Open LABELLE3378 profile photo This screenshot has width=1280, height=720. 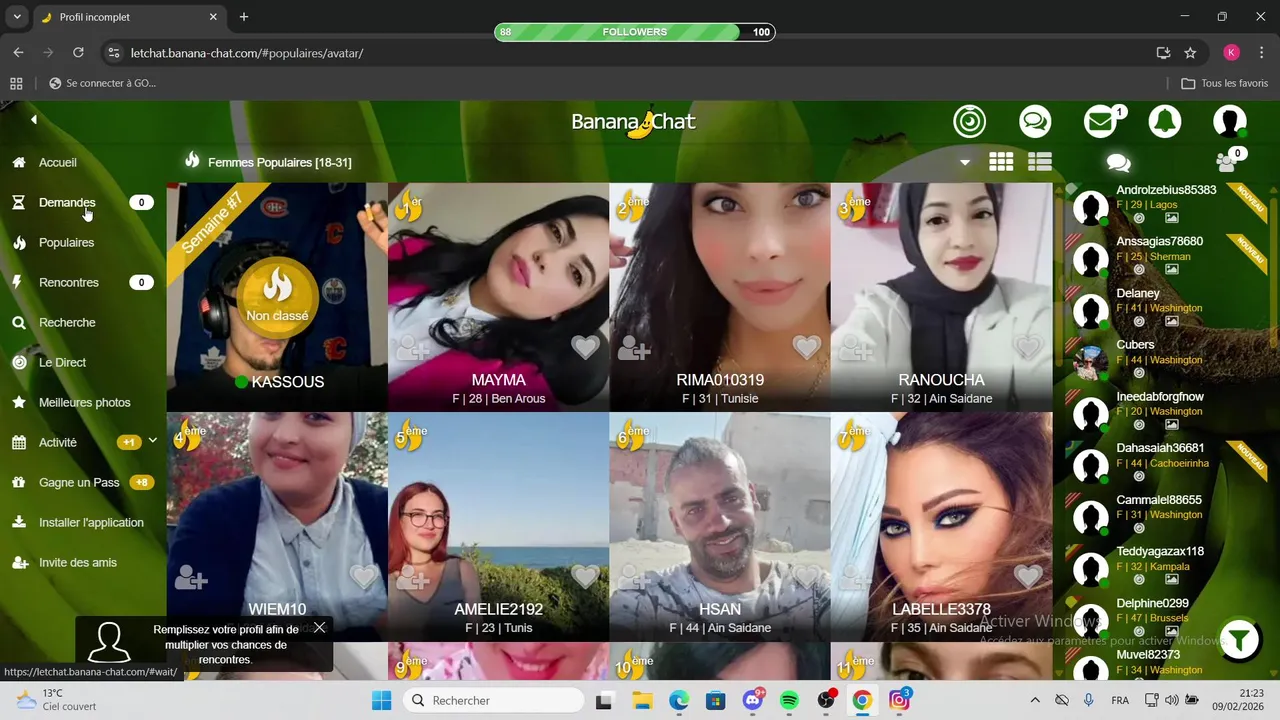click(941, 526)
